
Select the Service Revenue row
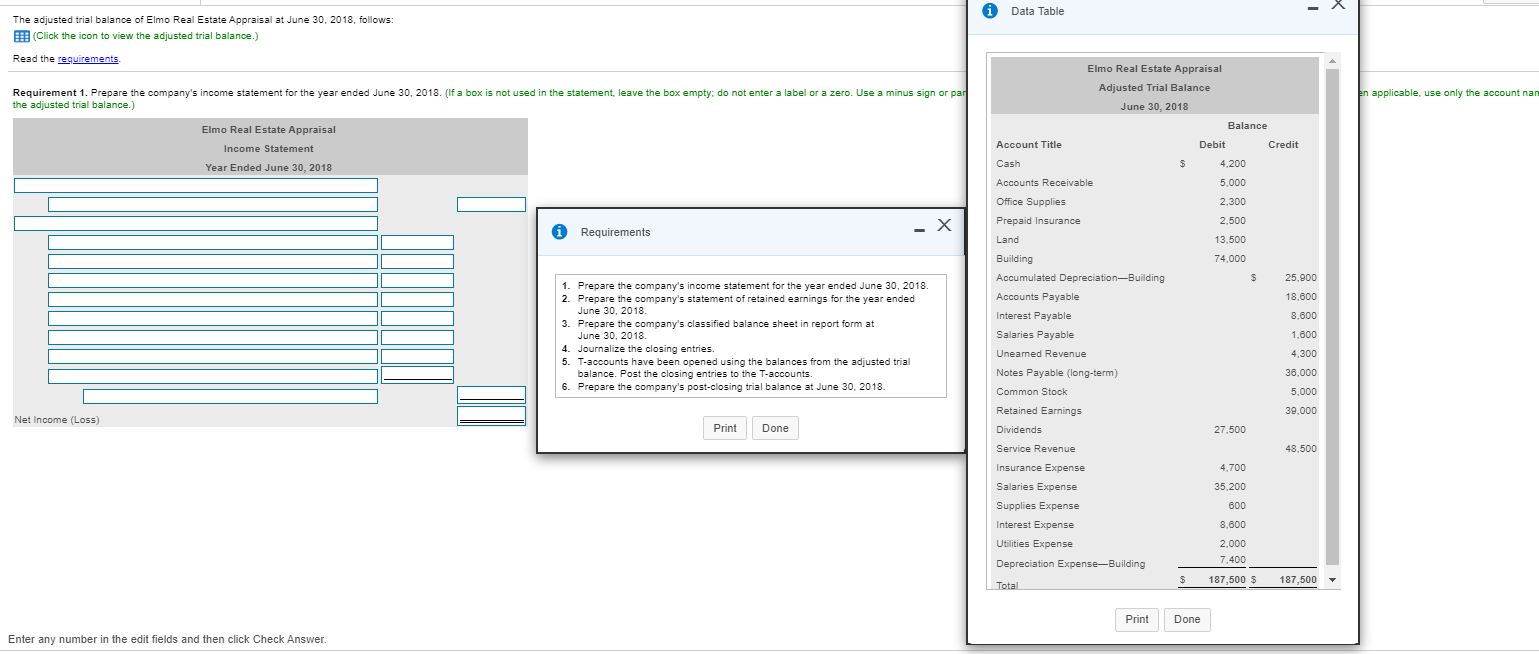(x=1155, y=449)
